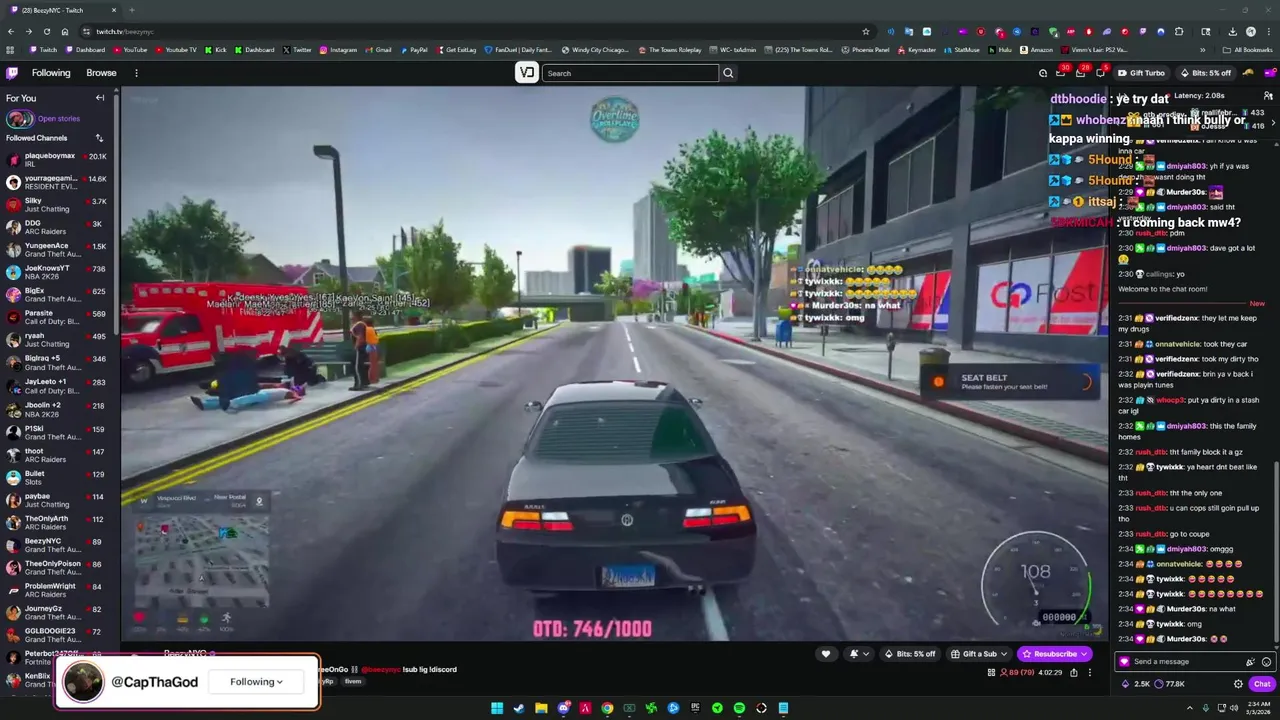The height and width of the screenshot is (720, 1280).
Task: Click the CapThaGod avatar
Action: (x=83, y=682)
